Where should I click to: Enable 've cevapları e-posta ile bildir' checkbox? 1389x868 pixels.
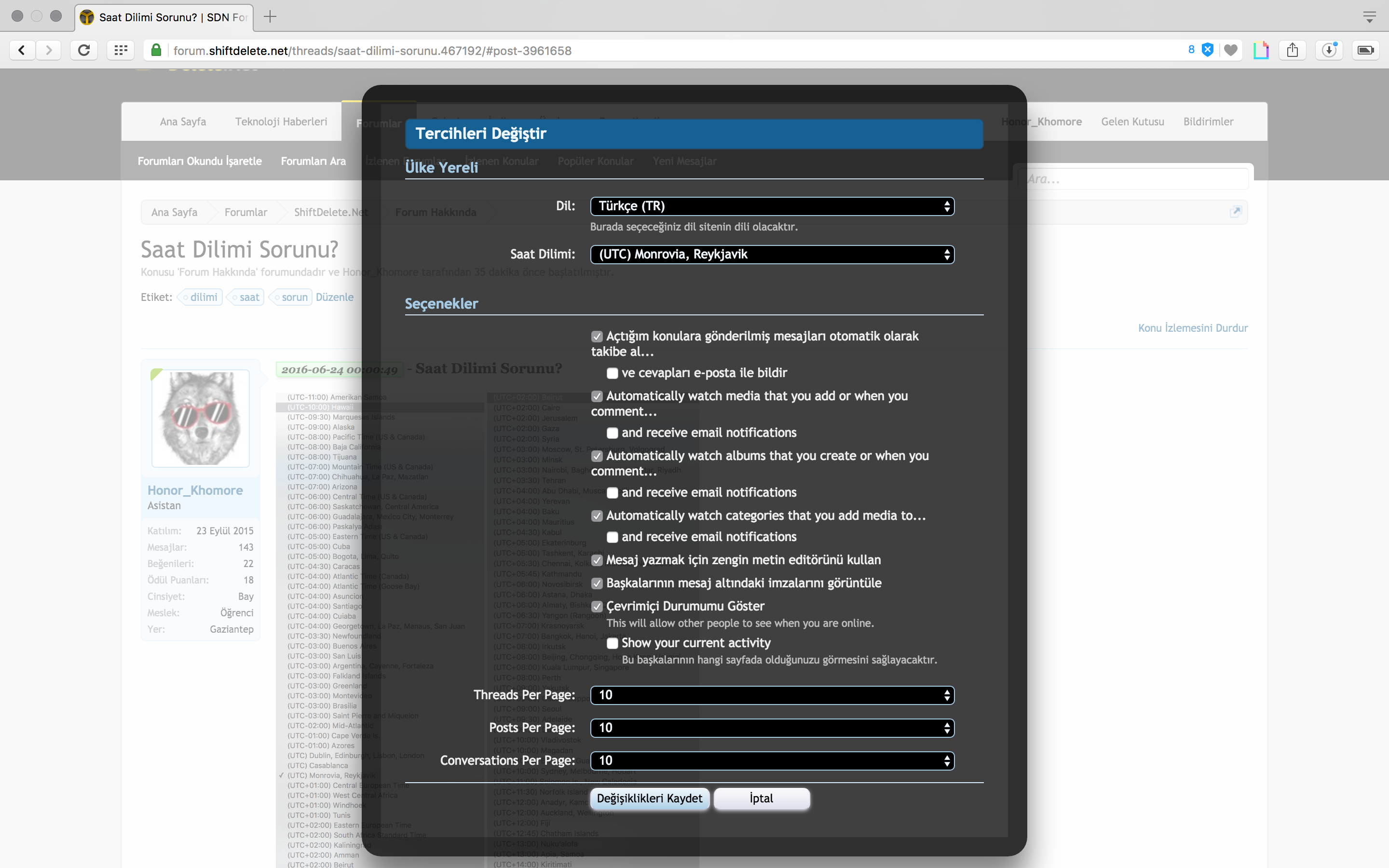click(x=613, y=373)
